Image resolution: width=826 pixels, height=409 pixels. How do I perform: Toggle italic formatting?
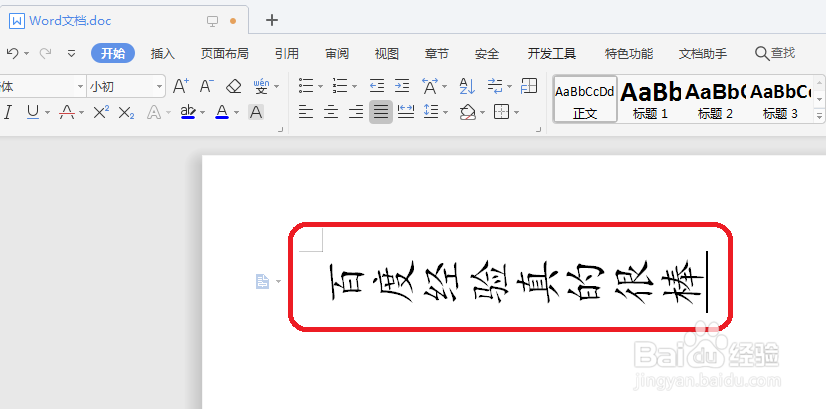pos(8,112)
